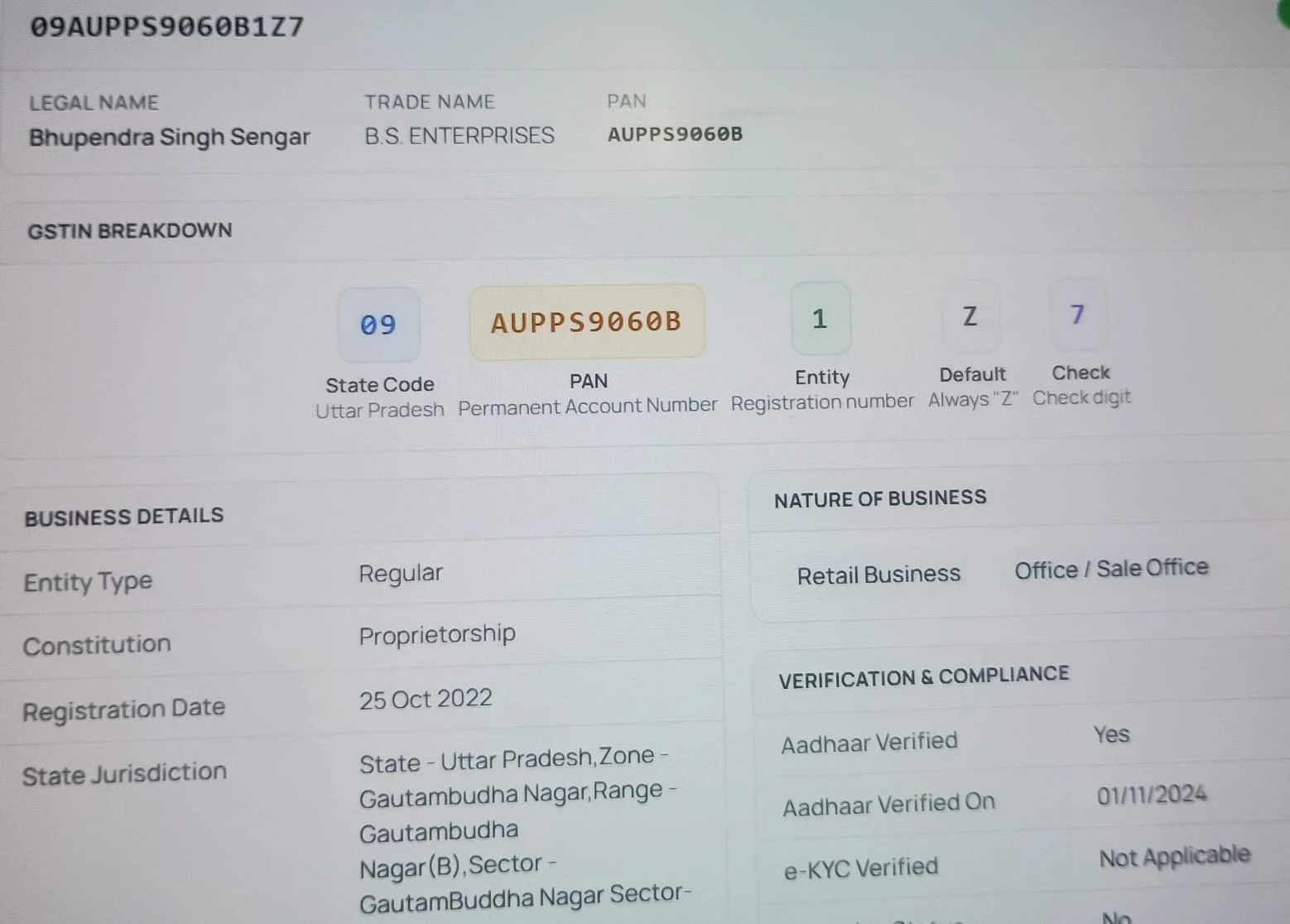The height and width of the screenshot is (924, 1290).
Task: Click the BUSINESS DETAILS section heading
Action: click(124, 517)
